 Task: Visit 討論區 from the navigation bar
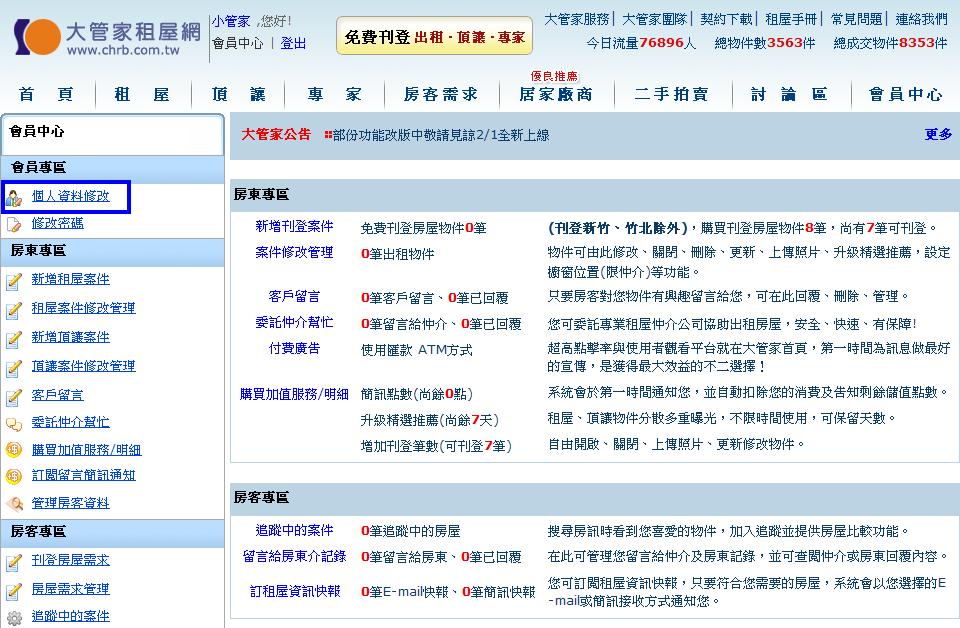pyautogui.click(x=790, y=94)
